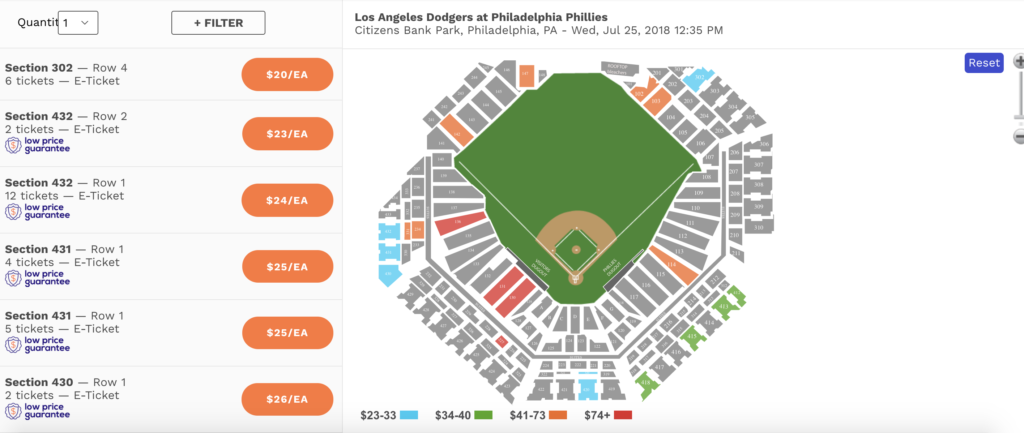Zoom in on the seating map
Image resolution: width=1024 pixels, height=433 pixels.
(1019, 62)
